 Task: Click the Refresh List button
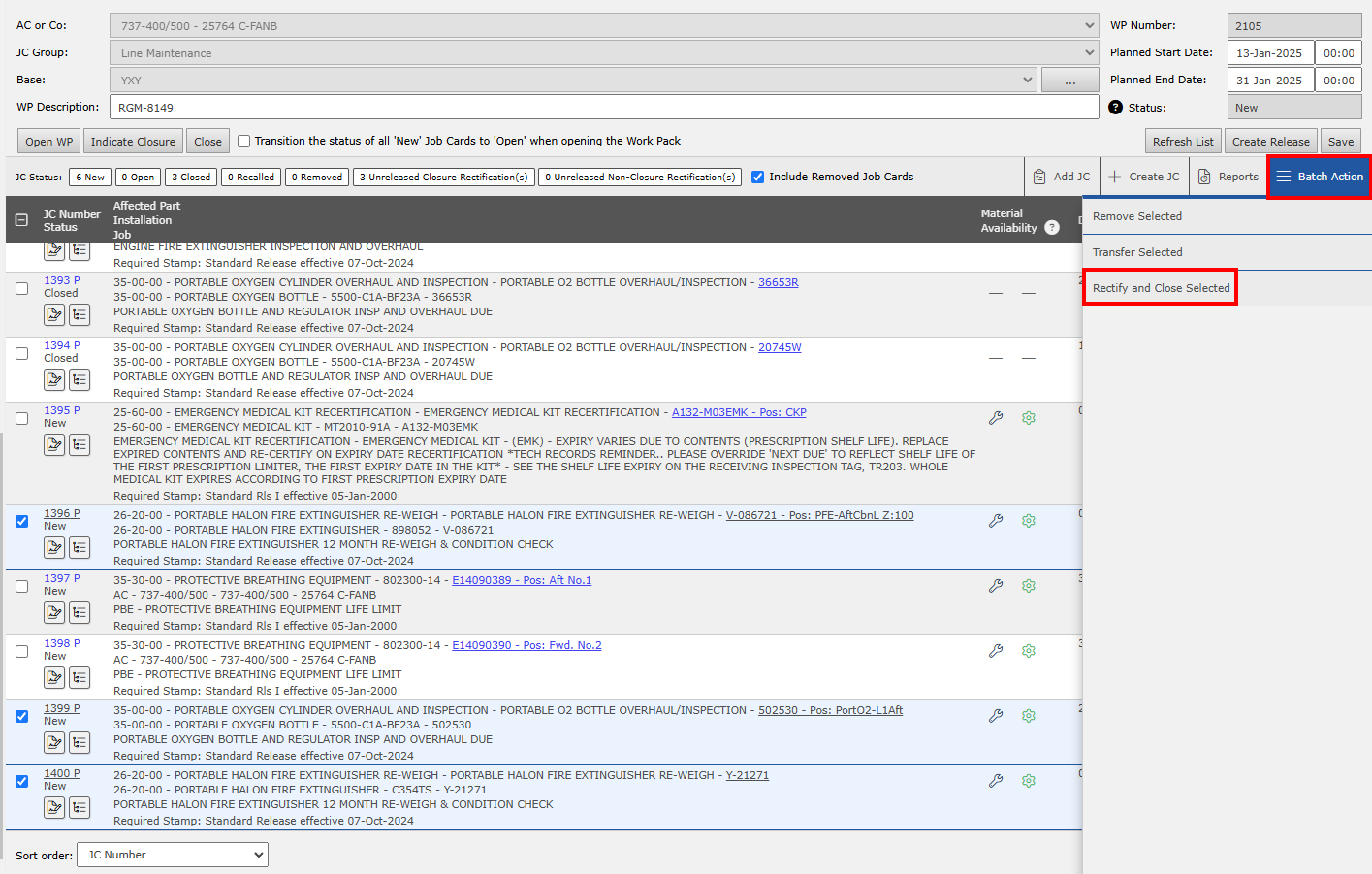(1183, 141)
